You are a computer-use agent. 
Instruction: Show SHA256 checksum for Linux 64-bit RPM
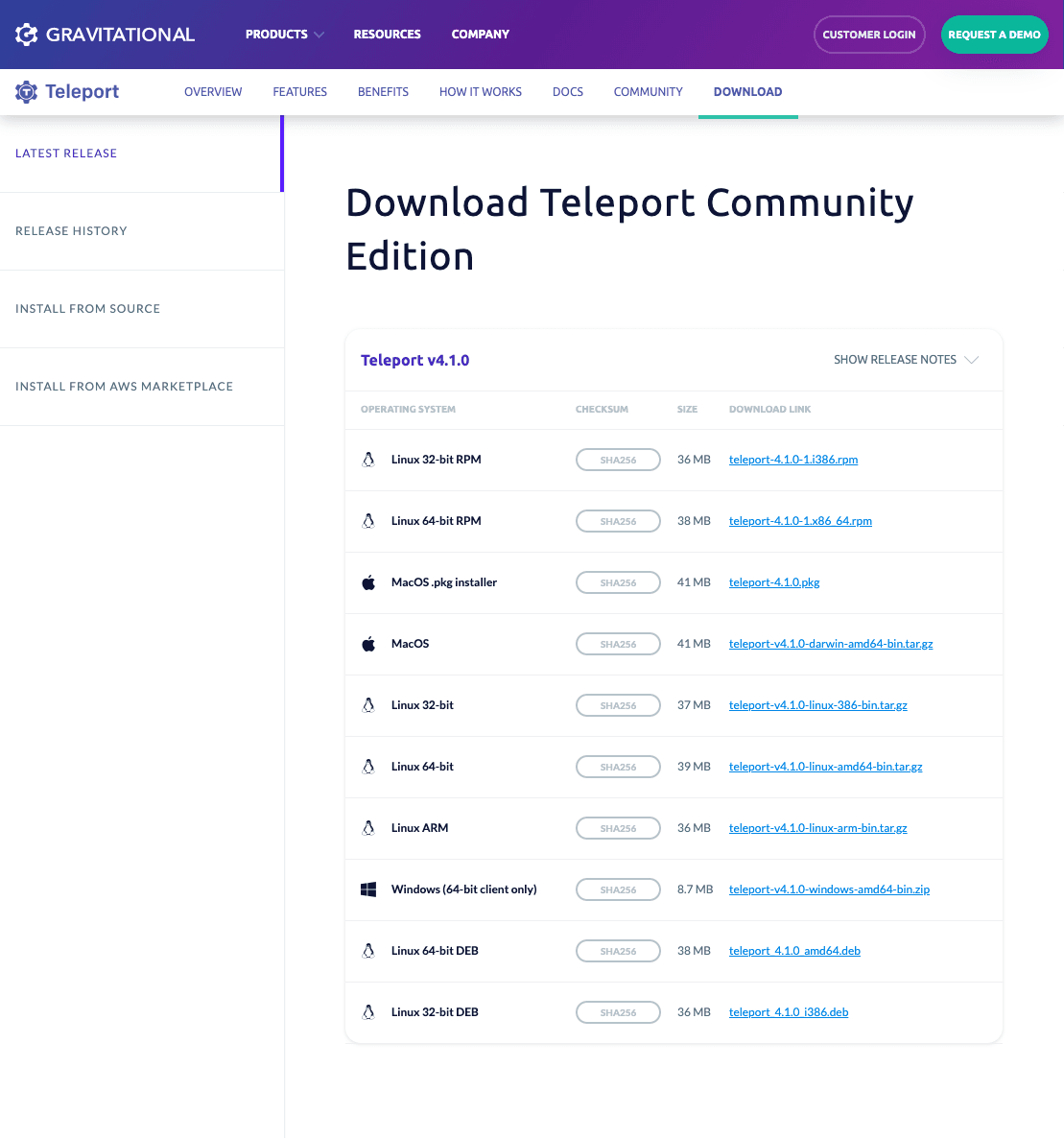[618, 521]
